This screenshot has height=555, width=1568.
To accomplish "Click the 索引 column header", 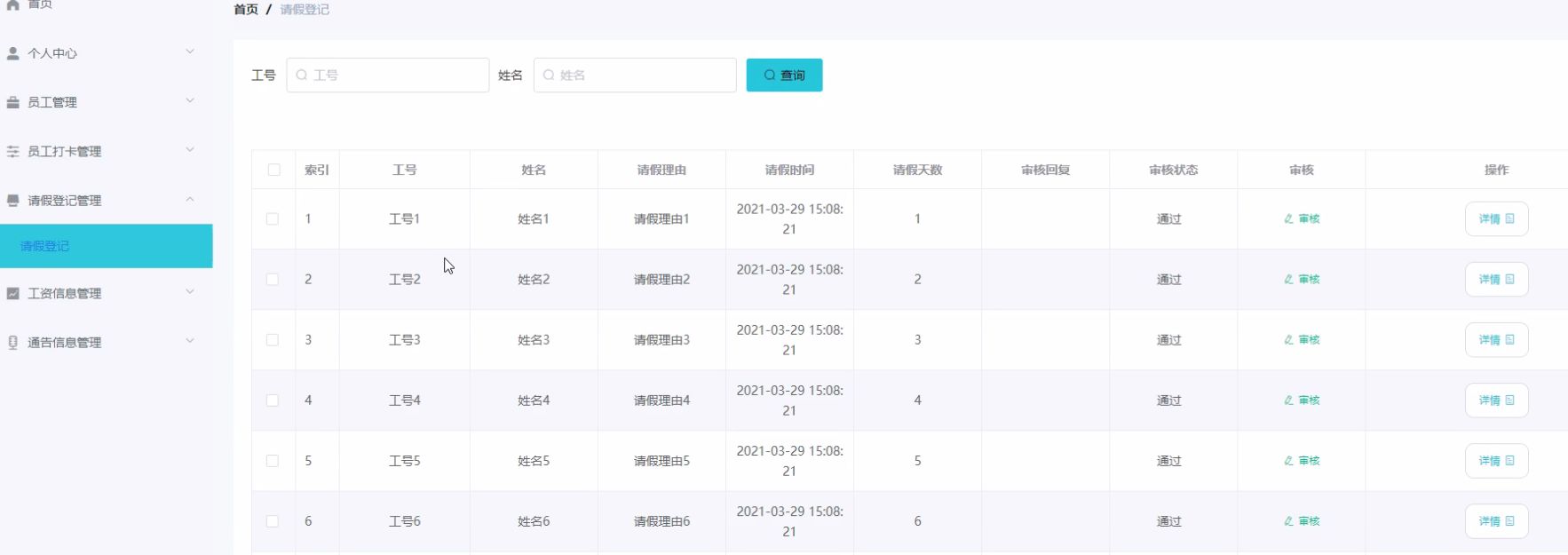I will [317, 170].
